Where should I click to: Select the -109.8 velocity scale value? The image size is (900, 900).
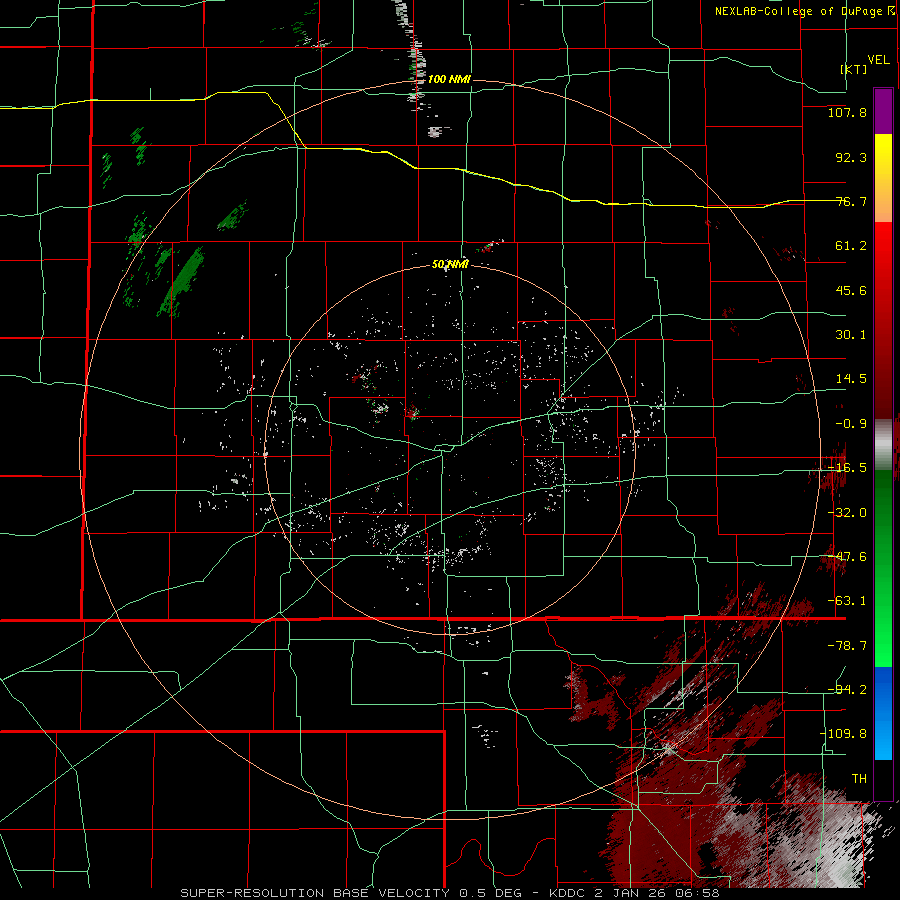tap(843, 734)
